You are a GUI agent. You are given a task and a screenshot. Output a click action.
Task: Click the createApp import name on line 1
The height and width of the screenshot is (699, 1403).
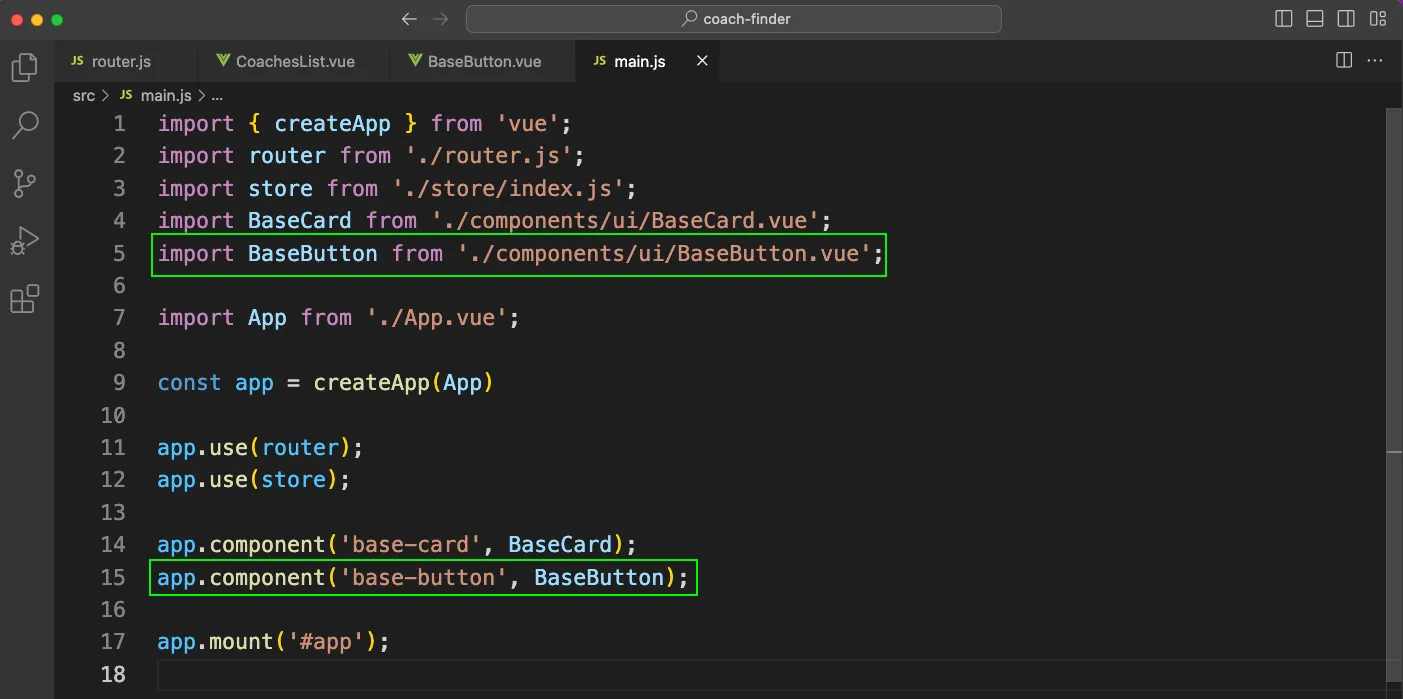pyautogui.click(x=333, y=124)
